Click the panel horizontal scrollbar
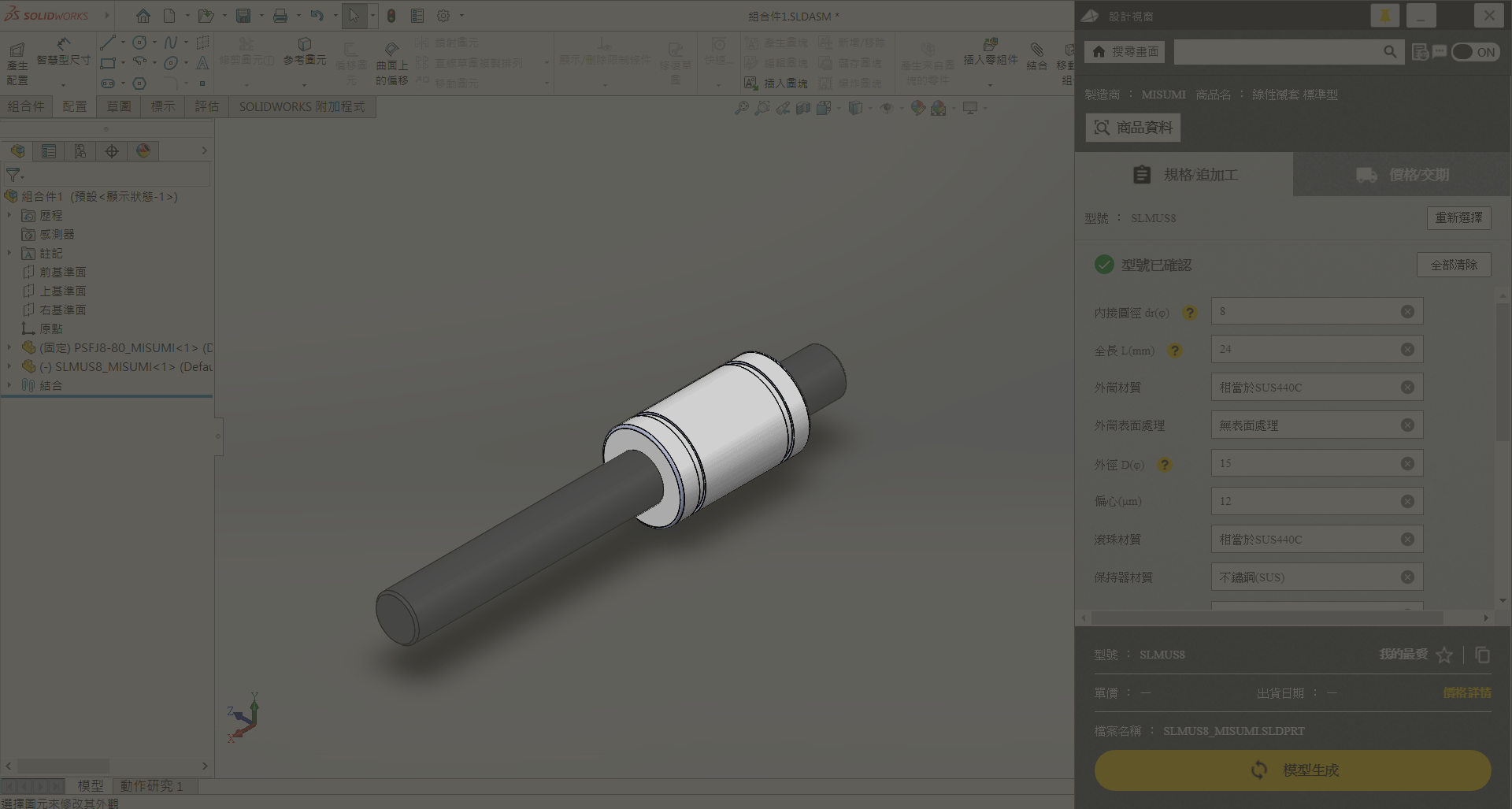Viewport: 1512px width, 809px height. pos(1266,618)
